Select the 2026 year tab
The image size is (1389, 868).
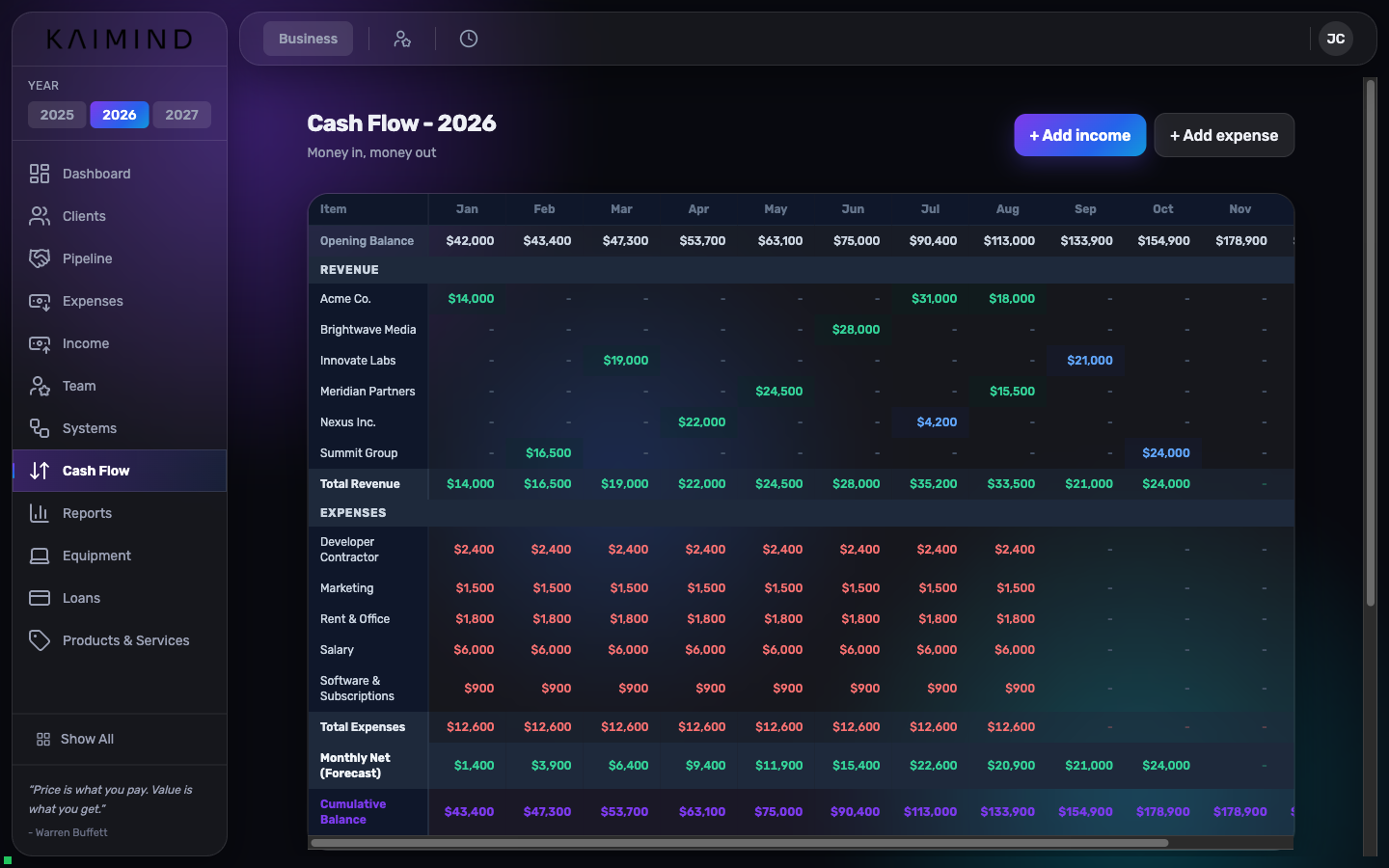tap(120, 115)
